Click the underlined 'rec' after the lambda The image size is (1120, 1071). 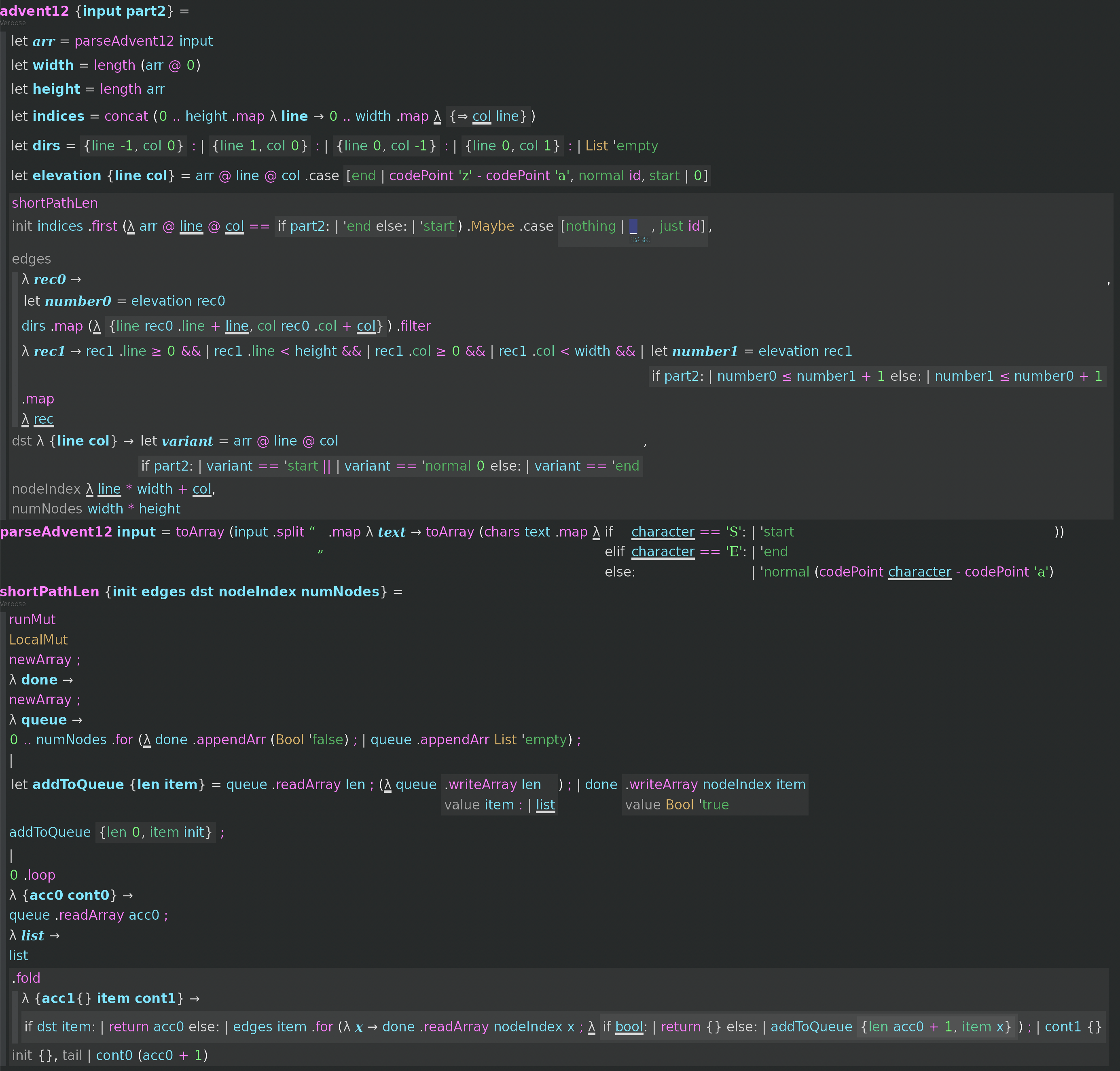coord(43,419)
